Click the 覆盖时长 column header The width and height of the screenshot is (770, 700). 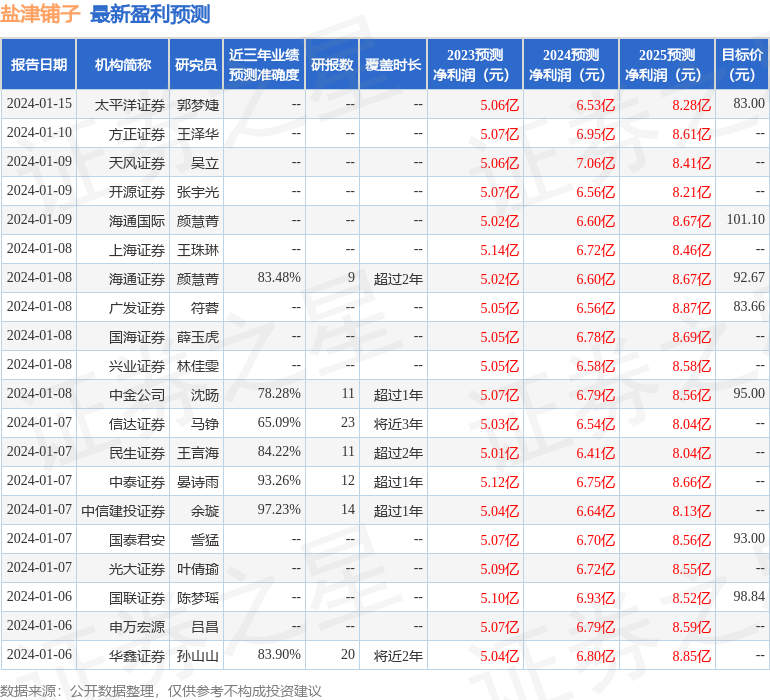pyautogui.click(x=392, y=65)
